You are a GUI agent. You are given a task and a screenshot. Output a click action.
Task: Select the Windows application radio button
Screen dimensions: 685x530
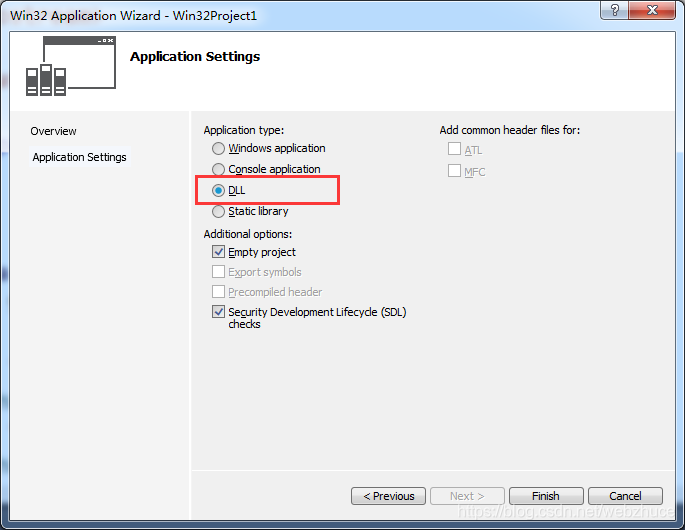(x=218, y=149)
